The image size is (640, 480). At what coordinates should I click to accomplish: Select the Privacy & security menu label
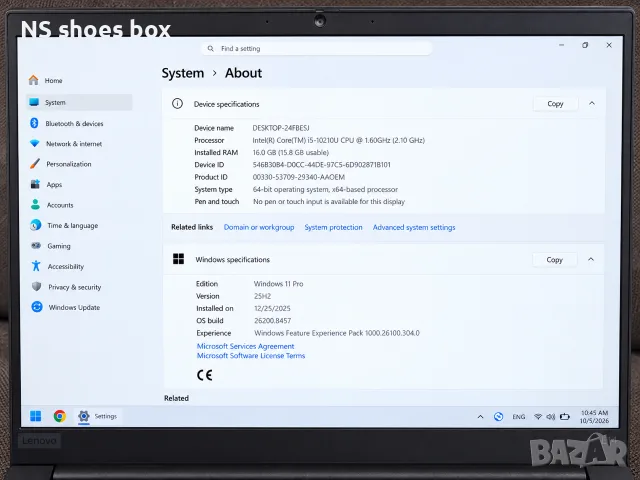pyautogui.click(x=75, y=287)
